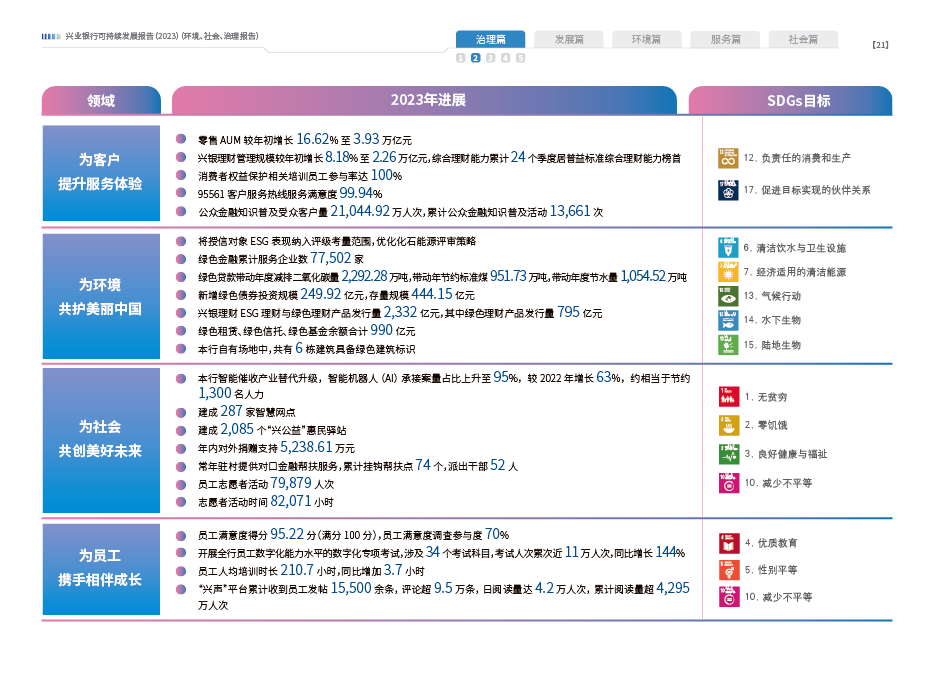
Task: Click SDG 4 quality education book icon
Action: [x=727, y=544]
